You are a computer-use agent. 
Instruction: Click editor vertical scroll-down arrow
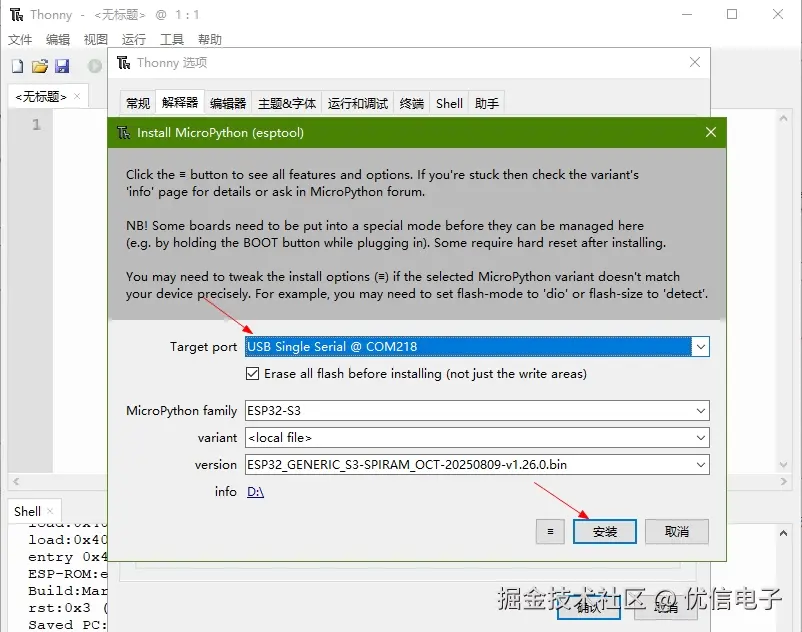point(783,464)
